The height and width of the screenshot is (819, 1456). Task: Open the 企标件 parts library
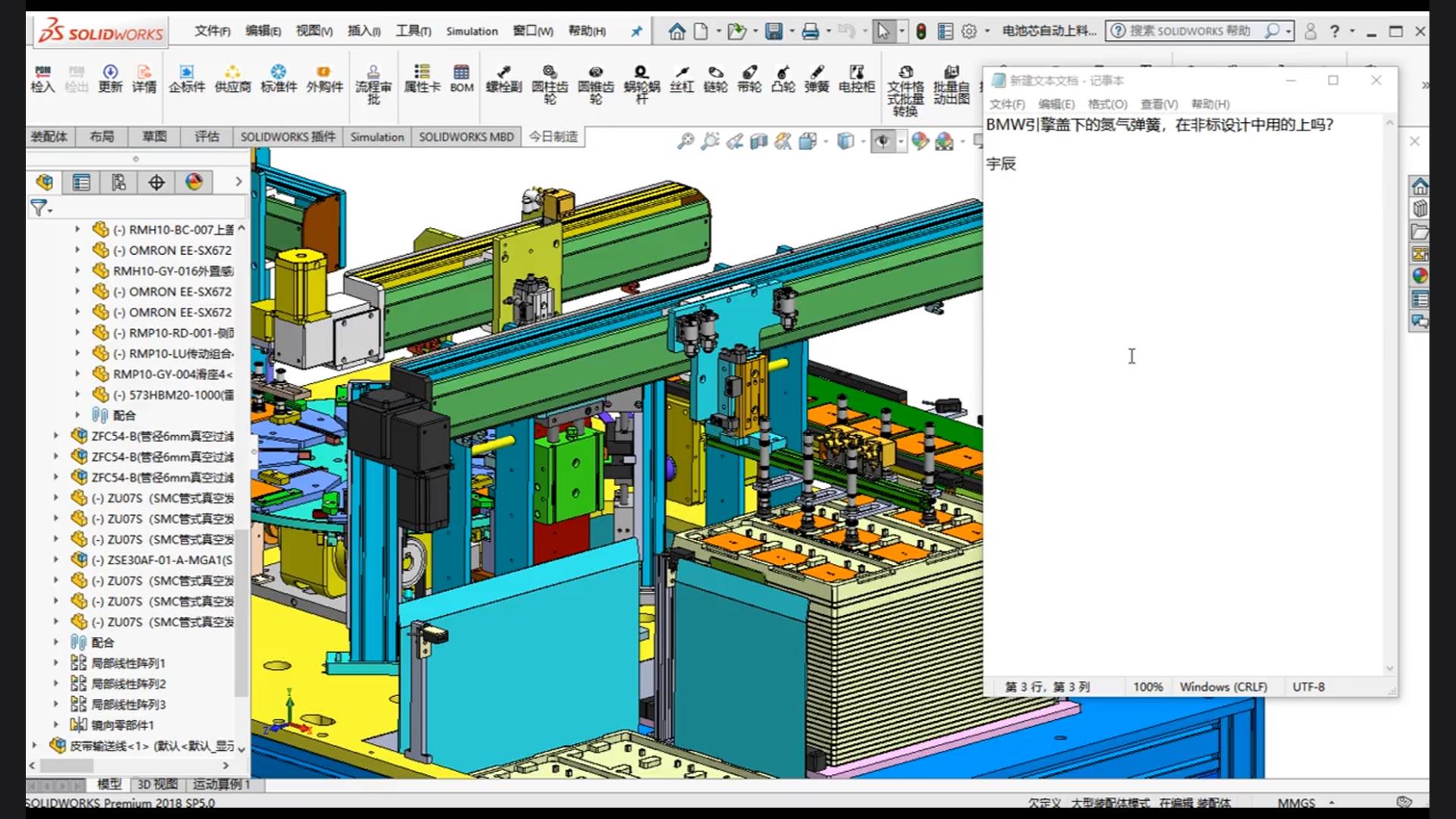coord(187,79)
